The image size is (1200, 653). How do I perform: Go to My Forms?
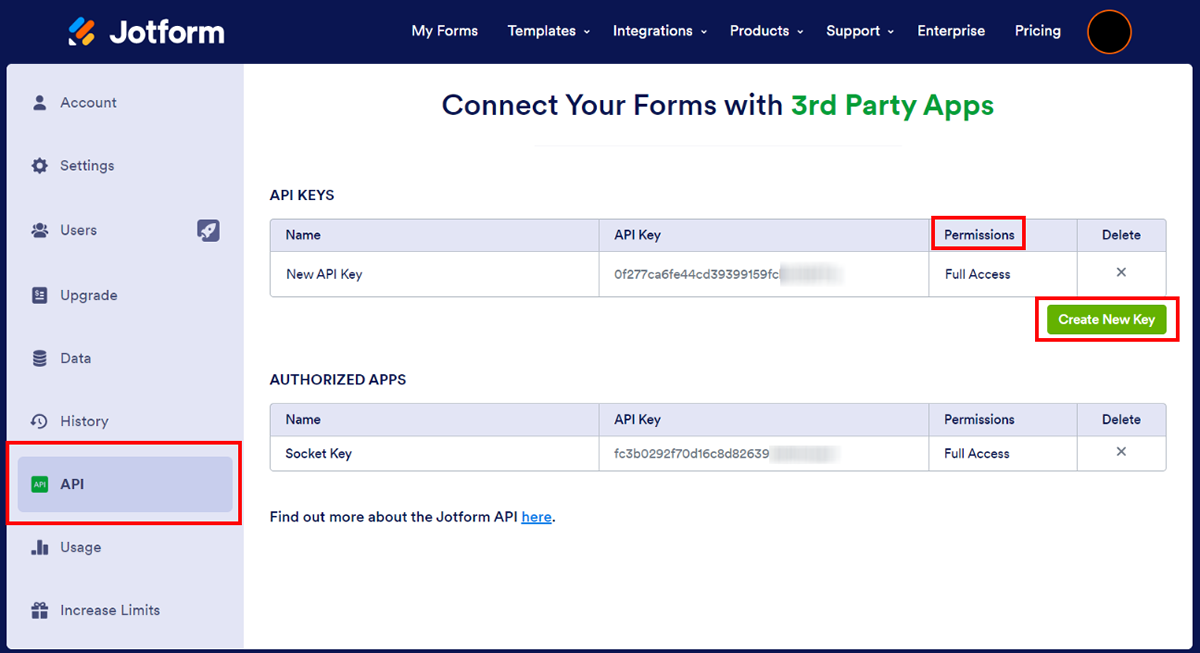444,31
